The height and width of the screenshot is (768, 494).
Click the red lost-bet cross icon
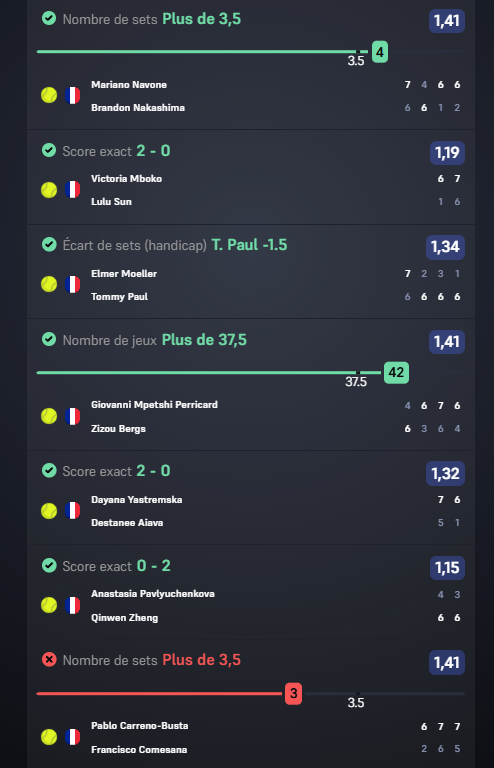[x=49, y=660]
